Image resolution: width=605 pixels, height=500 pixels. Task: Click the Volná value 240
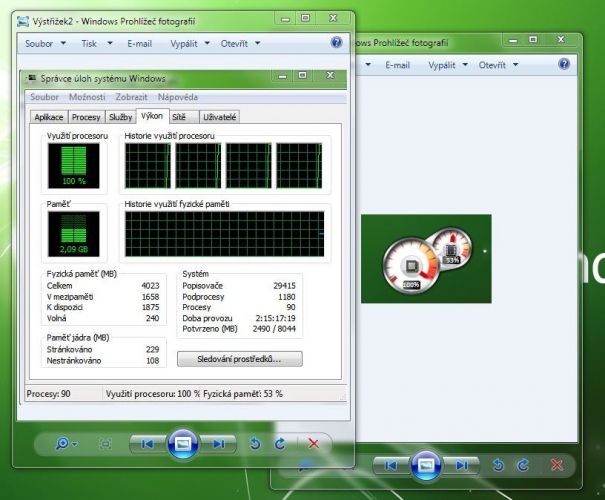[x=152, y=318]
